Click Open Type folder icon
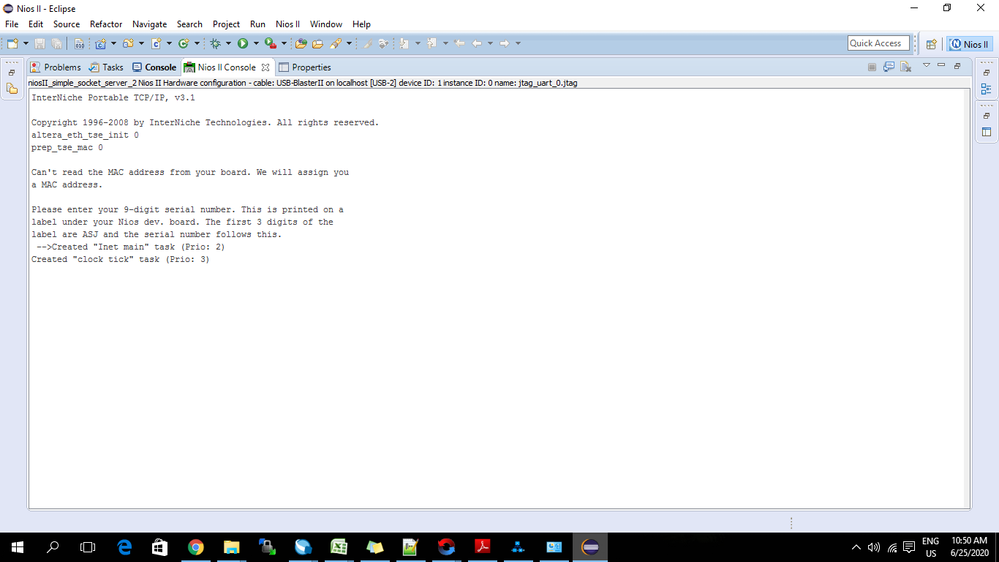 coord(301,43)
